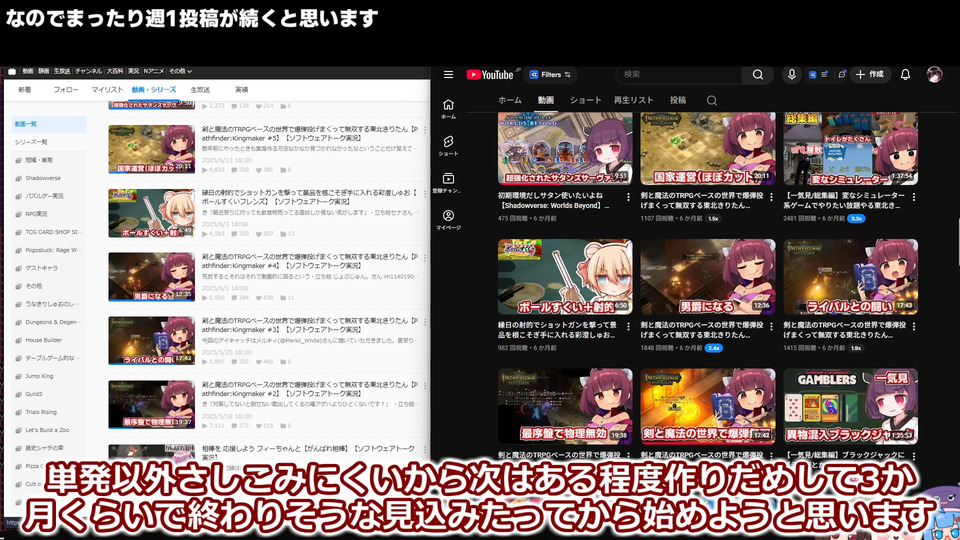Screen dimensions: 960x540
Task: Click the YouTube 検索 search field
Action: (x=680, y=75)
